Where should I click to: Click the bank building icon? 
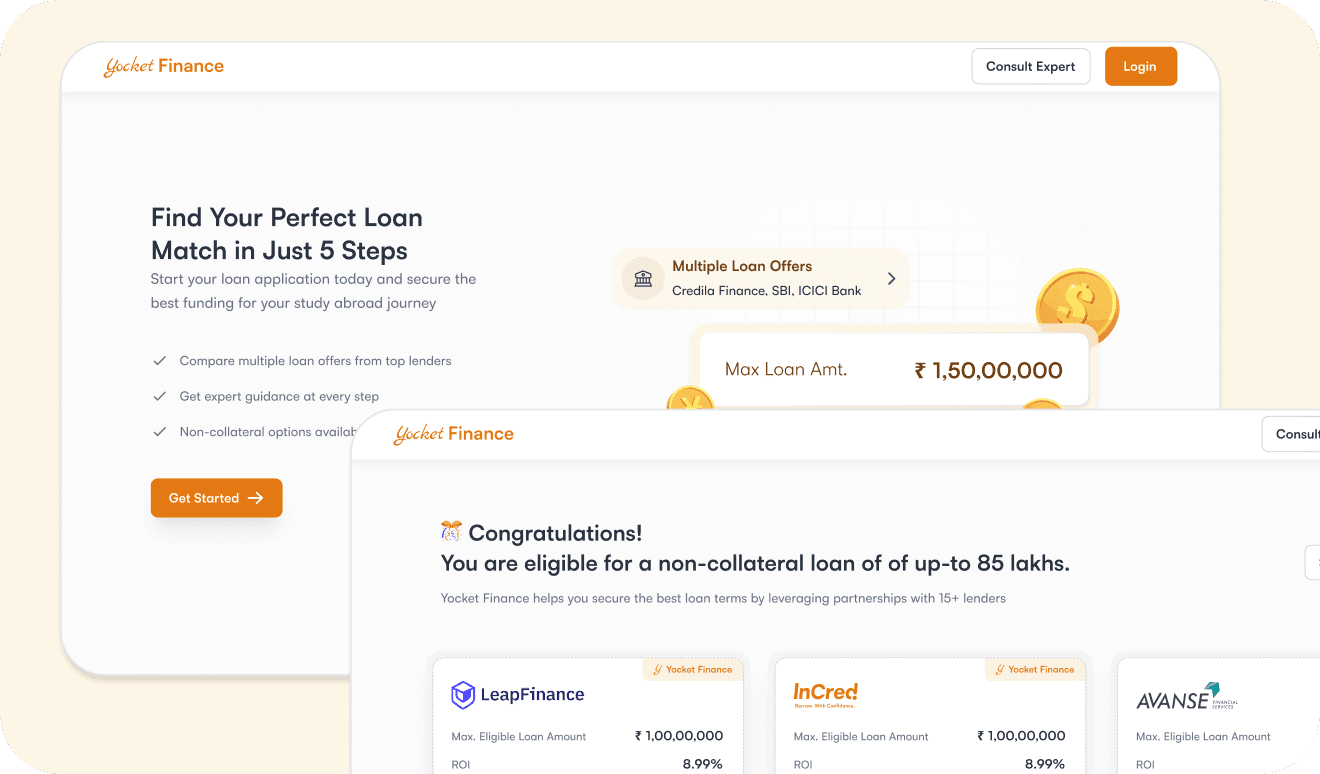pos(643,278)
